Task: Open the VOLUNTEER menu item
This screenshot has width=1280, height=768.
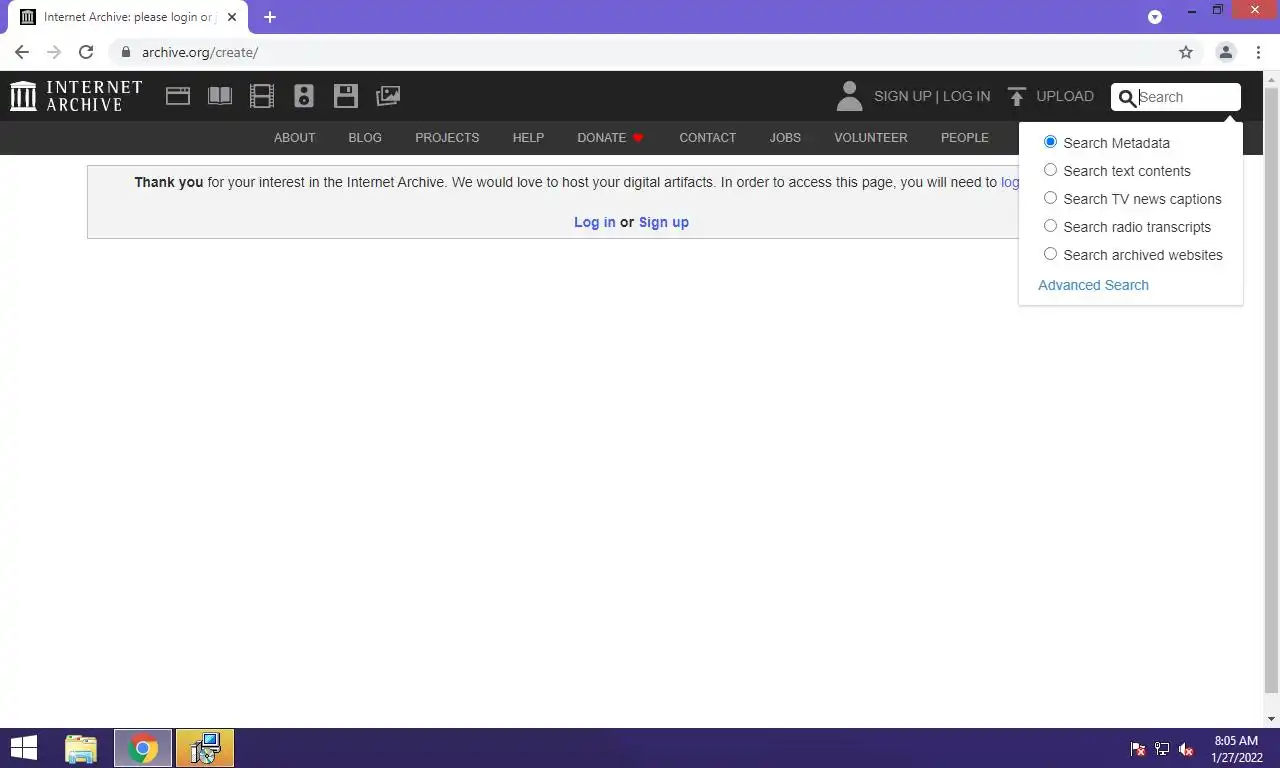Action: tap(871, 138)
